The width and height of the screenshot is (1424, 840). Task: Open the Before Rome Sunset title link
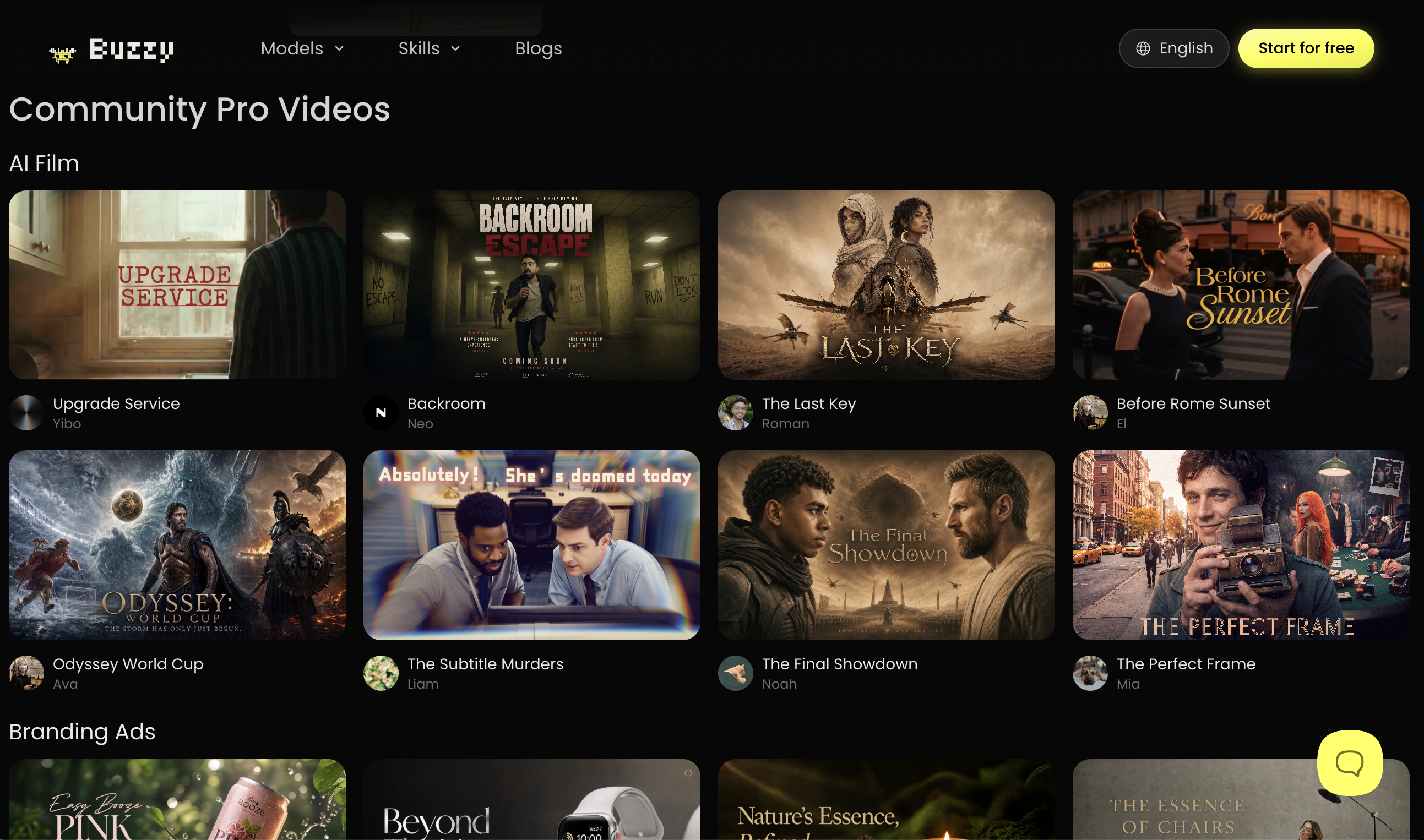tap(1193, 403)
